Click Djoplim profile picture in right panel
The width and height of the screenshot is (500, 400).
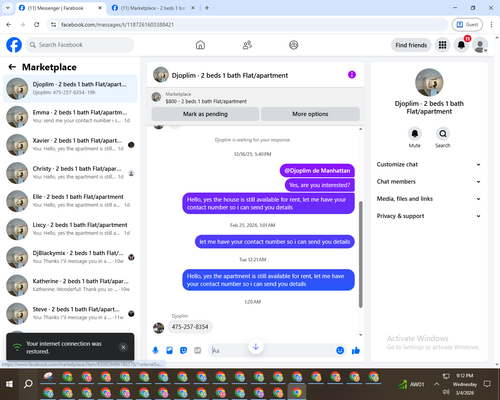[x=429, y=82]
